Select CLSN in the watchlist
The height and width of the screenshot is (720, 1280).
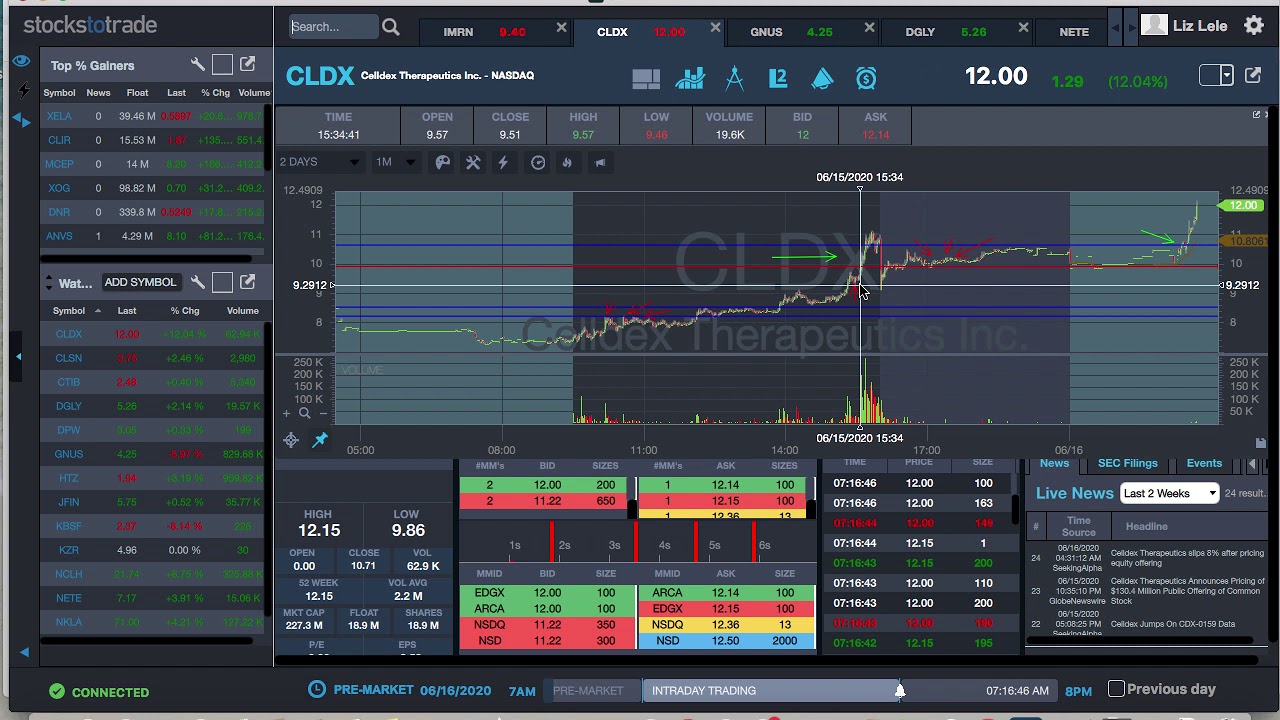(69, 358)
